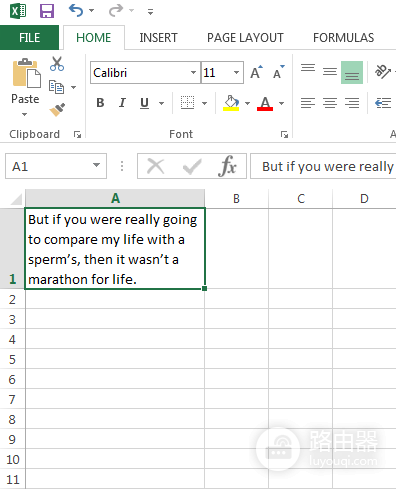Cut selection with the scissors icon

(x=57, y=64)
